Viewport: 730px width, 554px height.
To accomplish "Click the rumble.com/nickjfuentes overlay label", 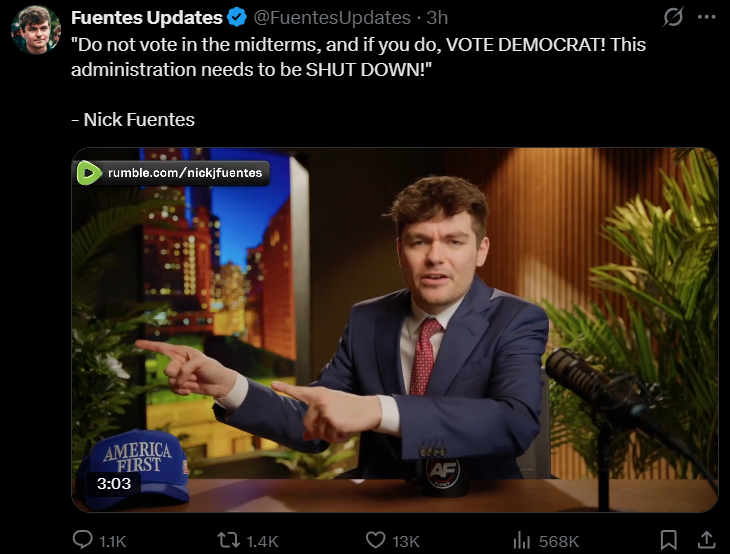I will (185, 173).
